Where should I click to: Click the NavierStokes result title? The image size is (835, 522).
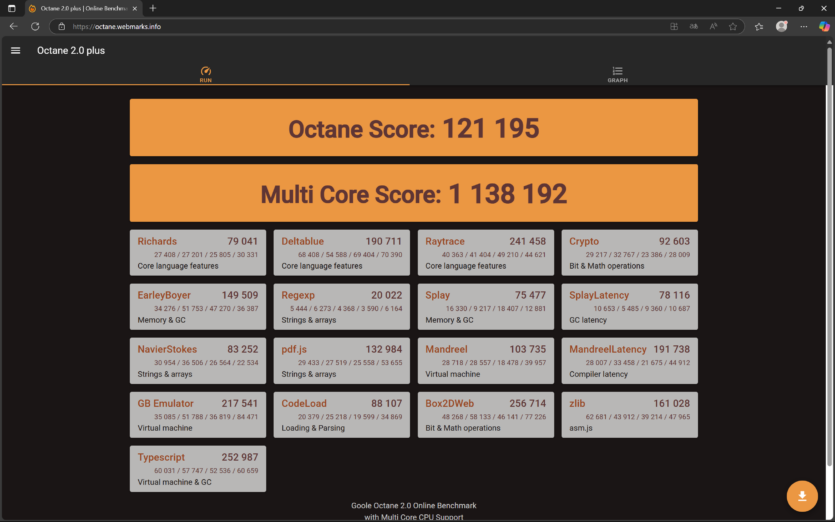[167, 349]
